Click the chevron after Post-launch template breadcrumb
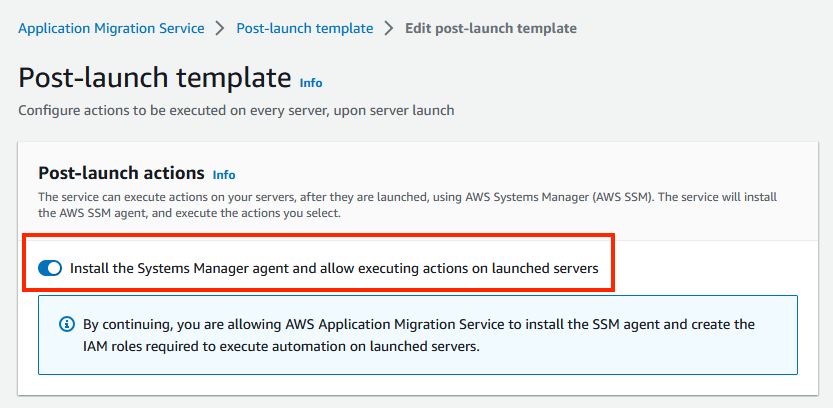The height and width of the screenshot is (408, 833). pos(389,28)
